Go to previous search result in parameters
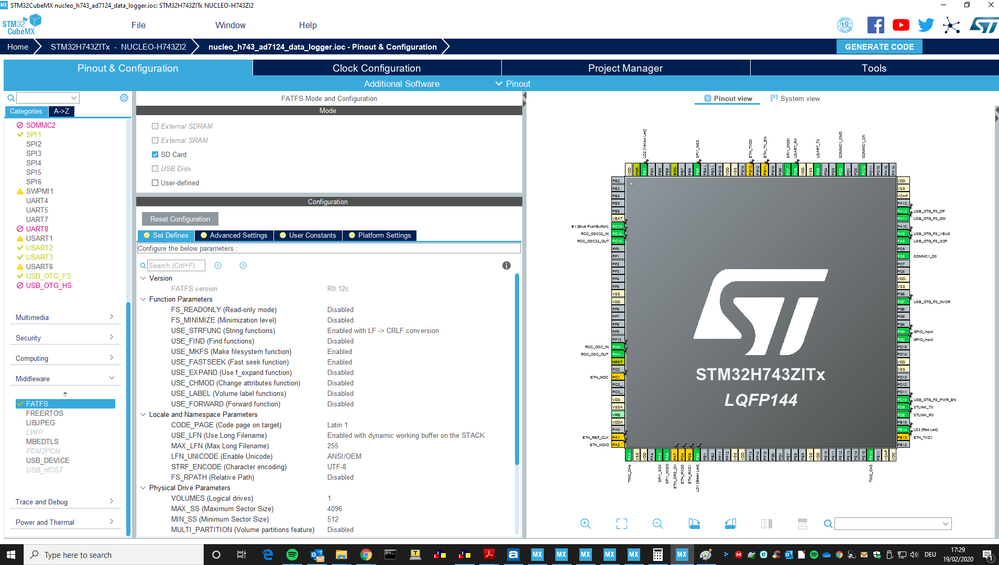This screenshot has width=999, height=565. (x=218, y=266)
